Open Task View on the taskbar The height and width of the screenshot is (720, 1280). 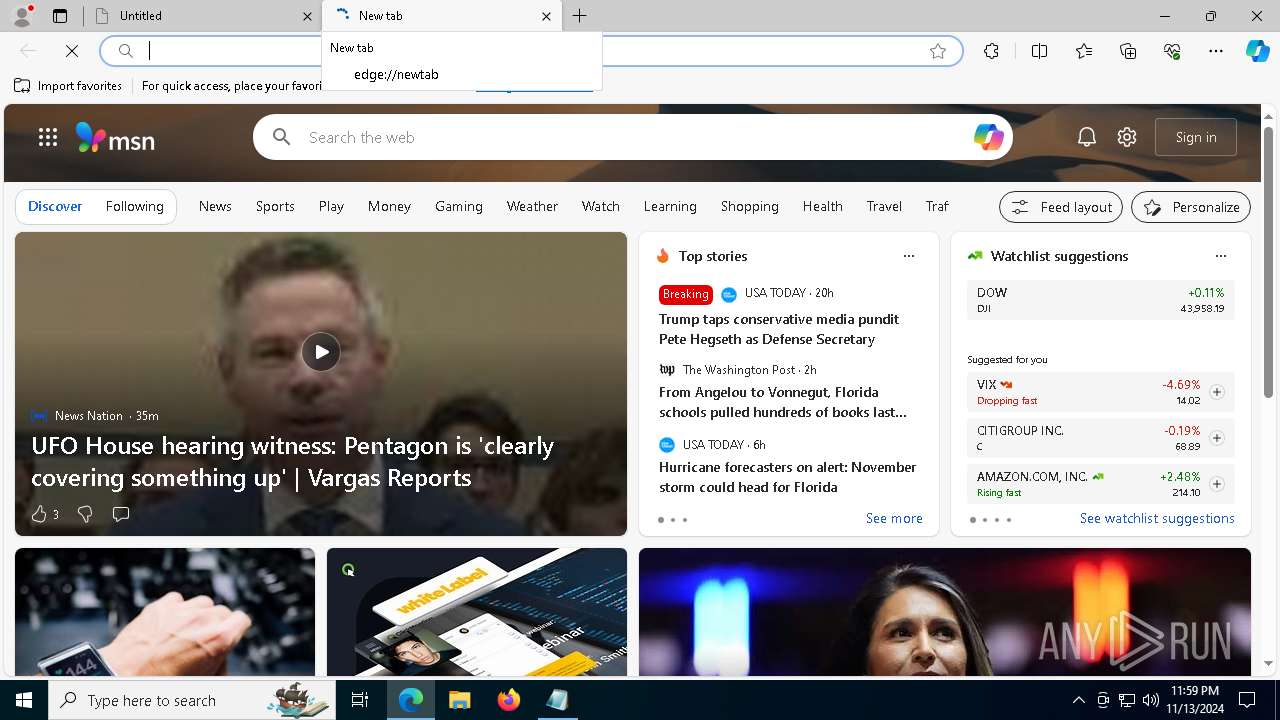click(360, 700)
